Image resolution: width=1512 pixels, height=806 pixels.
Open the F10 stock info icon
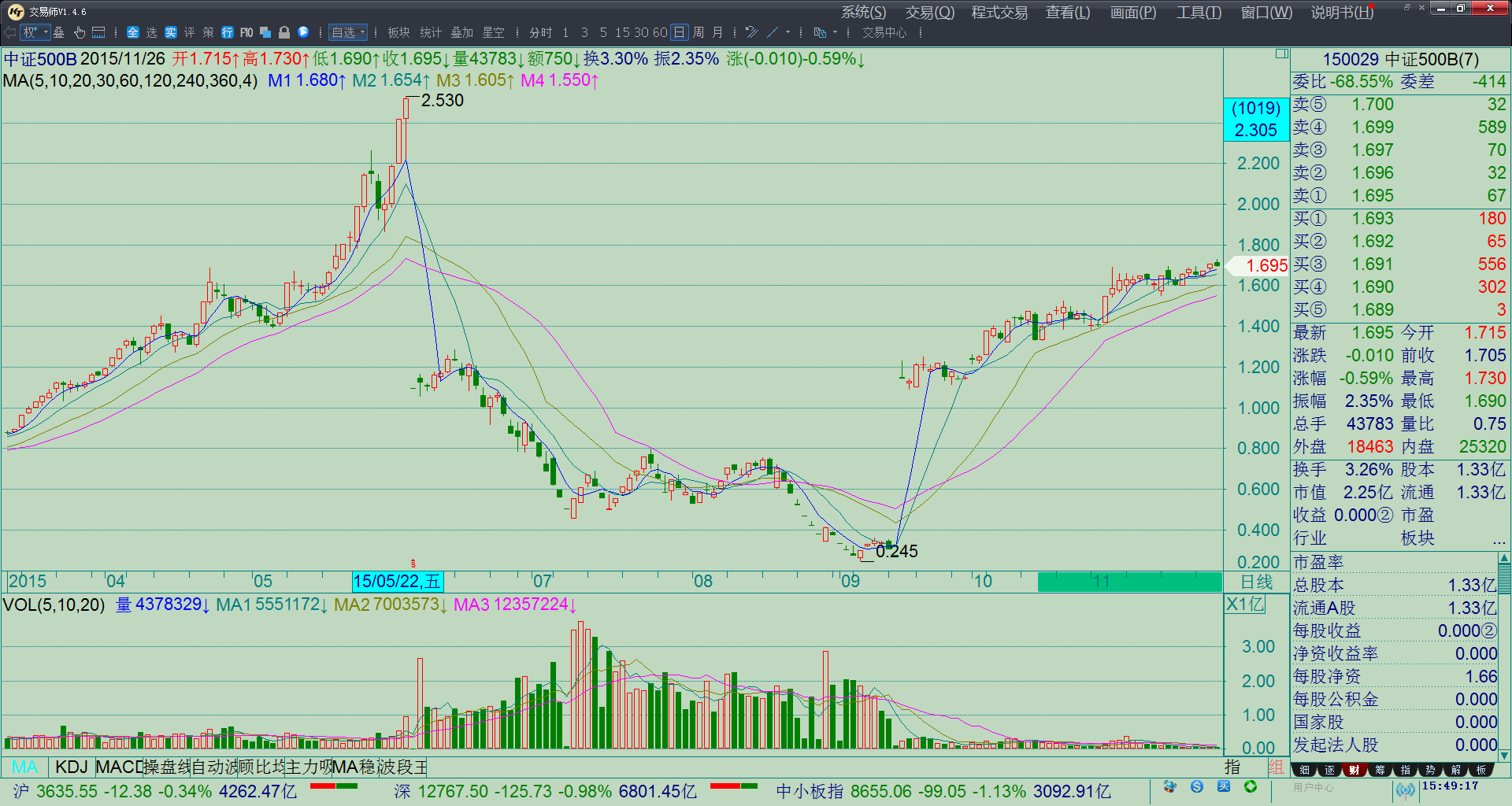pos(246,32)
